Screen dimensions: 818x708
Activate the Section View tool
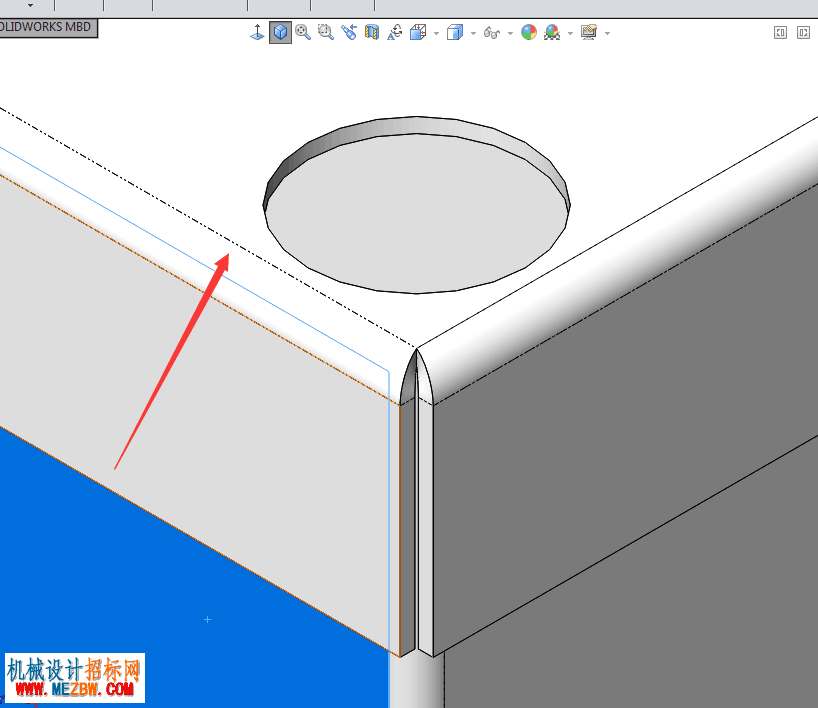(372, 32)
